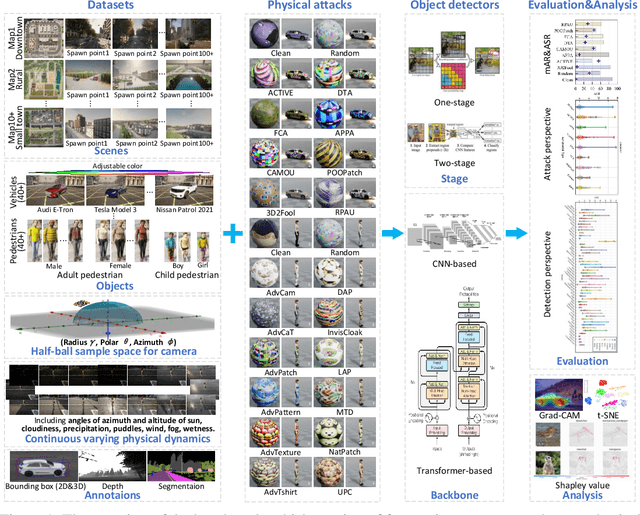This screenshot has height=515, width=640.
Task: Choose the CAMOU pattern sphere
Action: [x=266, y=150]
